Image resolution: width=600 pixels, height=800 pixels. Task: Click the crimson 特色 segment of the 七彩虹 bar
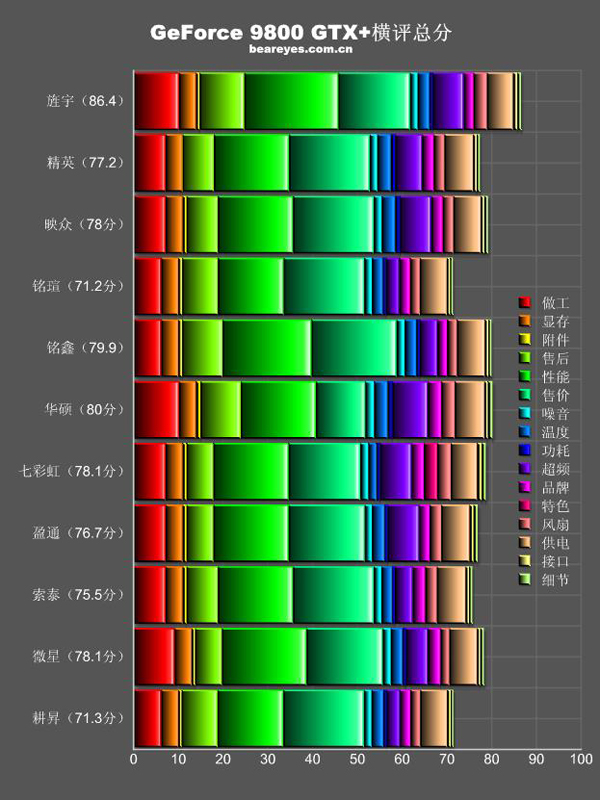pyautogui.click(x=431, y=471)
